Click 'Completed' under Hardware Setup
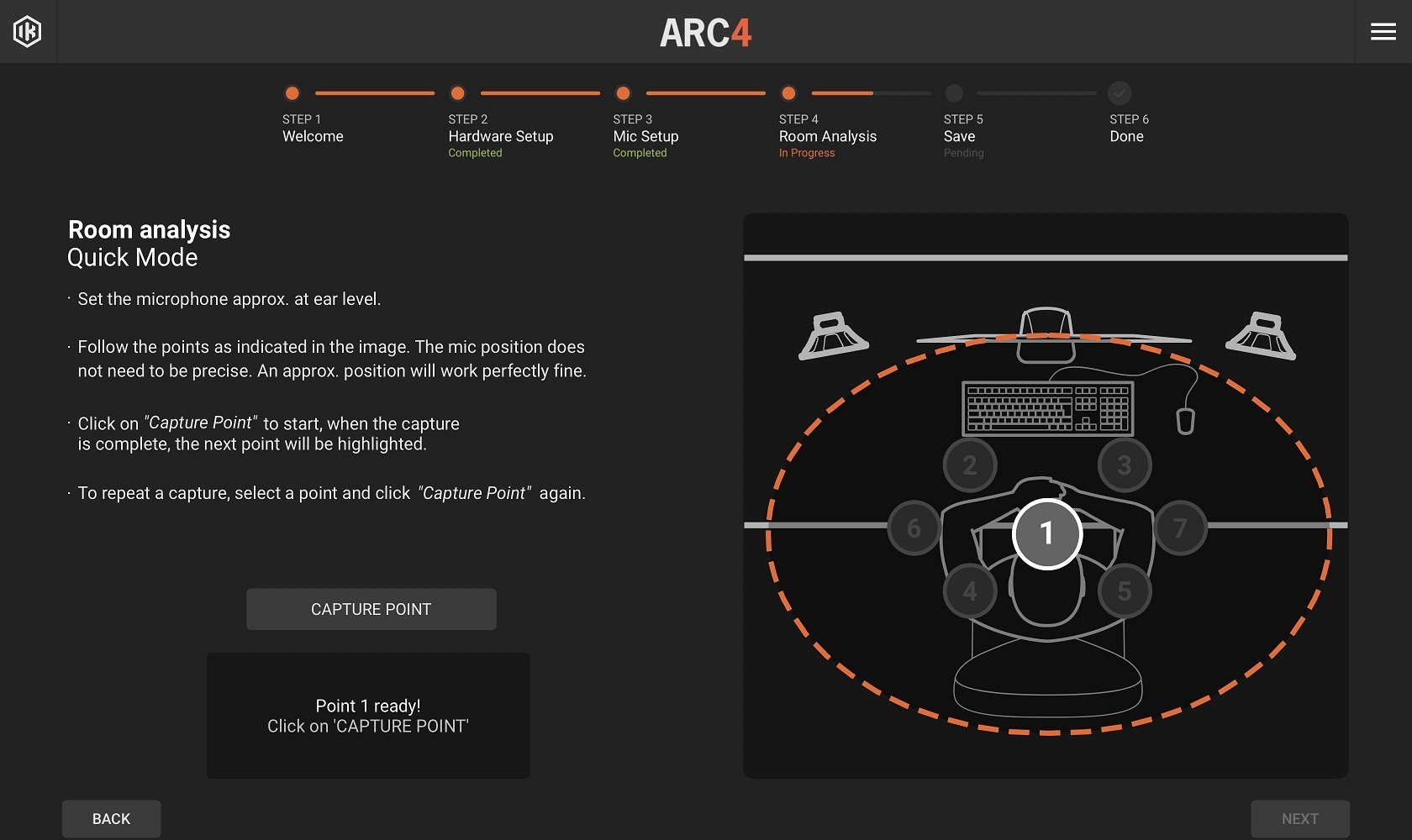This screenshot has width=1412, height=840. [x=475, y=153]
